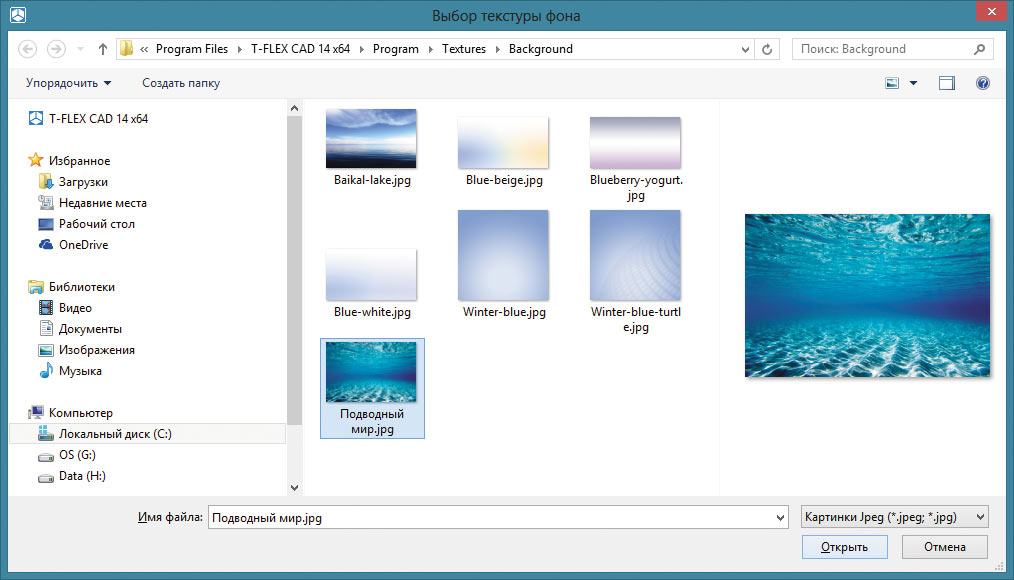This screenshot has height=580, width=1014.
Task: Click the Открыть button
Action: (x=845, y=547)
